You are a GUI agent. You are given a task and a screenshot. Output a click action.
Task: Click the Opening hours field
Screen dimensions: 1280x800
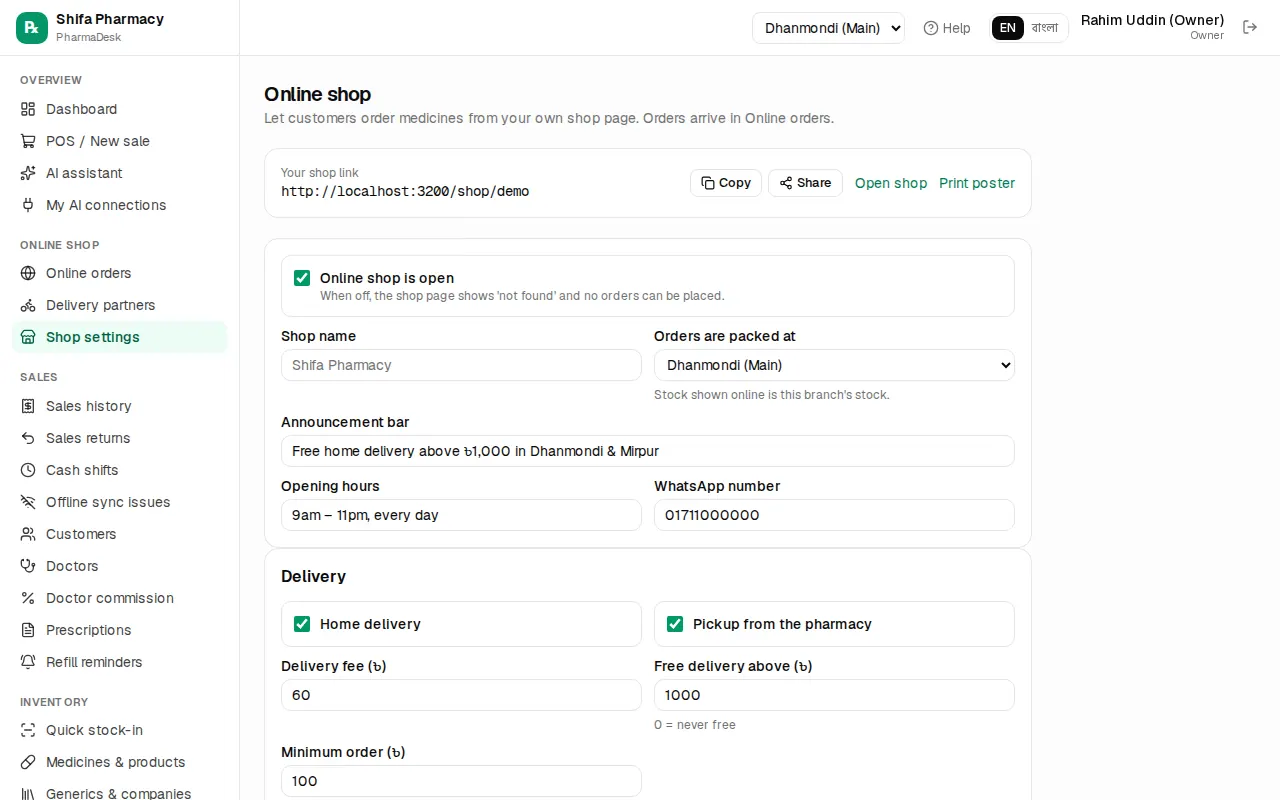461,515
